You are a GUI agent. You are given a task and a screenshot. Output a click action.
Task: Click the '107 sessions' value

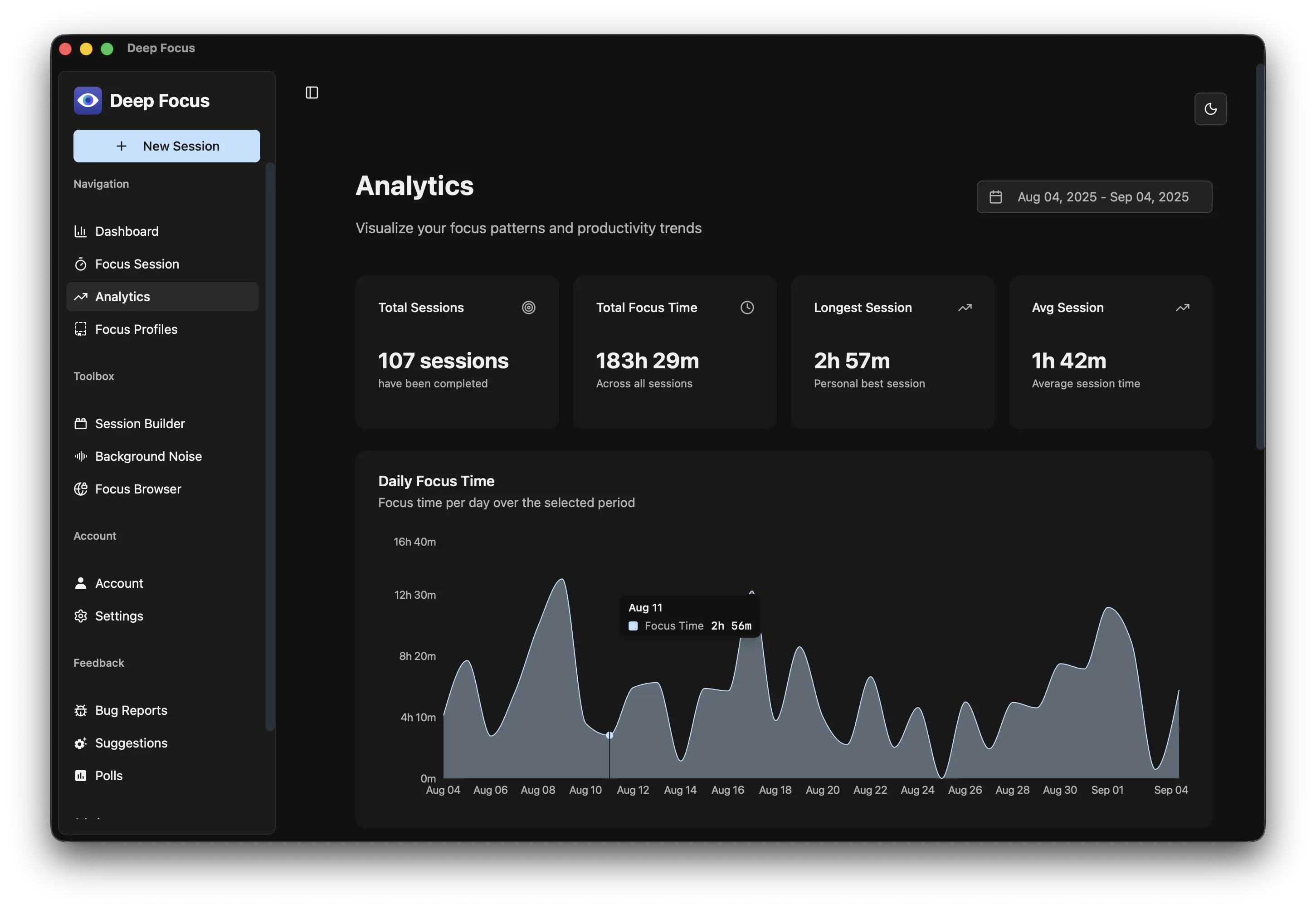[x=443, y=361]
